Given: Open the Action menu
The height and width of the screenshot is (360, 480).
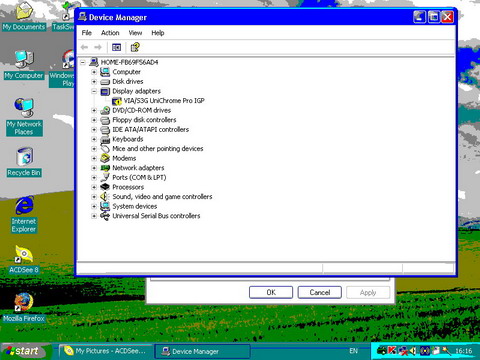Looking at the screenshot, I should (x=110, y=33).
